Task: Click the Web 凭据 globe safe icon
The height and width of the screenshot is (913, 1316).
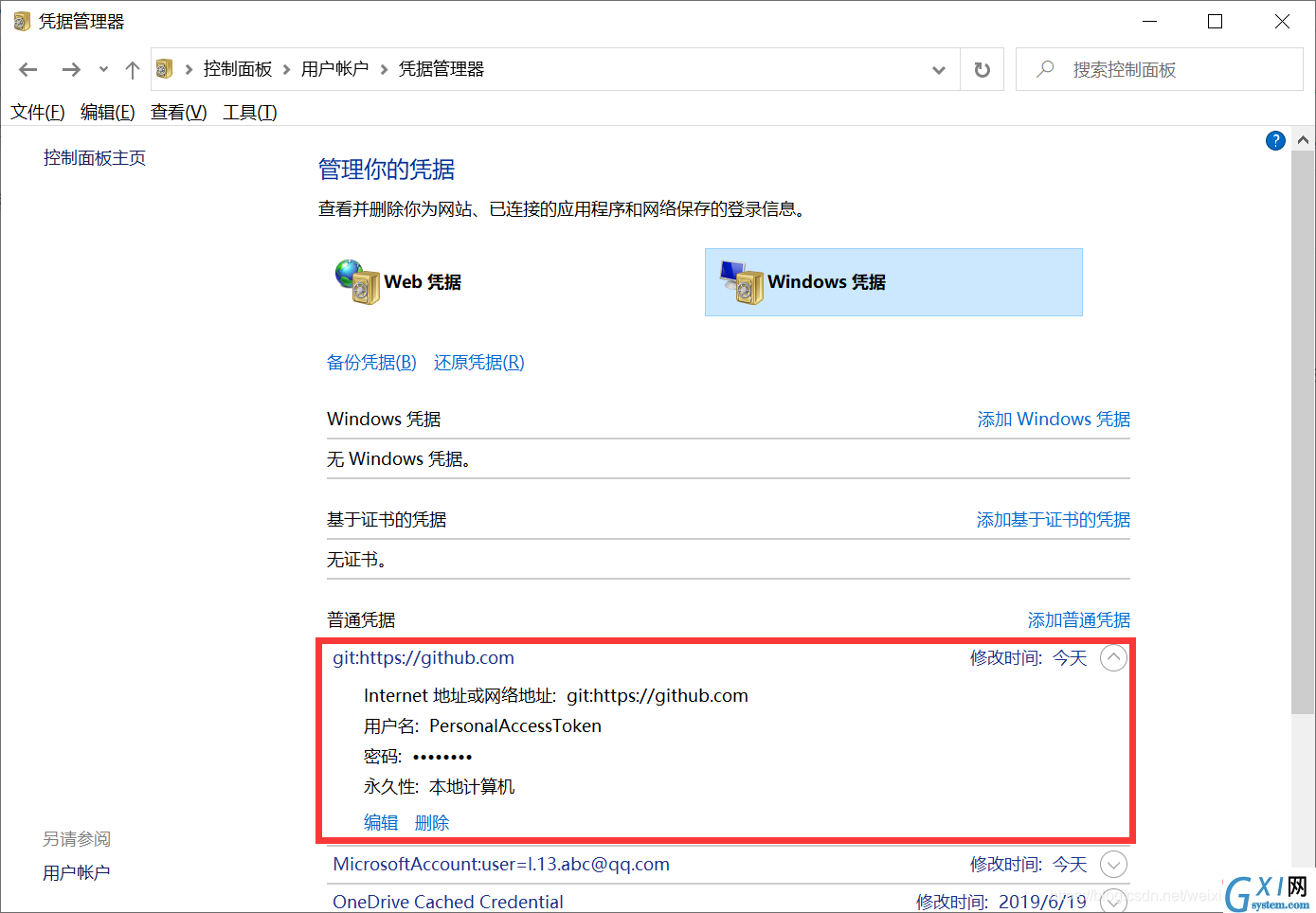Action: point(357,282)
